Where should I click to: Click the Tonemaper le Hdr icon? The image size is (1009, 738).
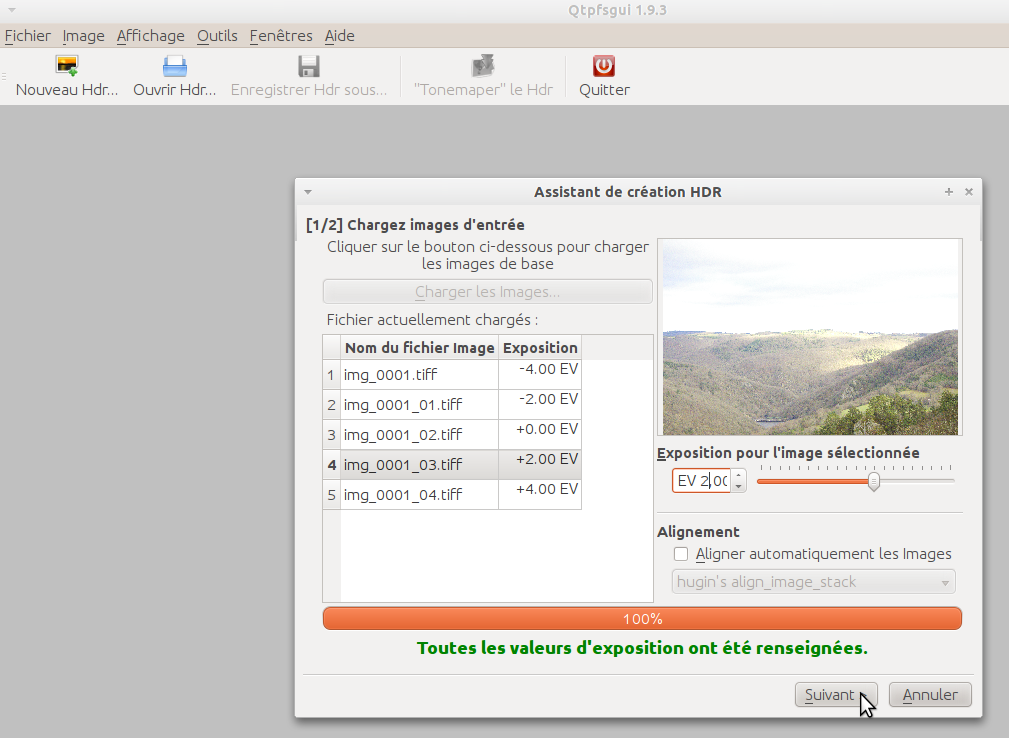point(483,67)
